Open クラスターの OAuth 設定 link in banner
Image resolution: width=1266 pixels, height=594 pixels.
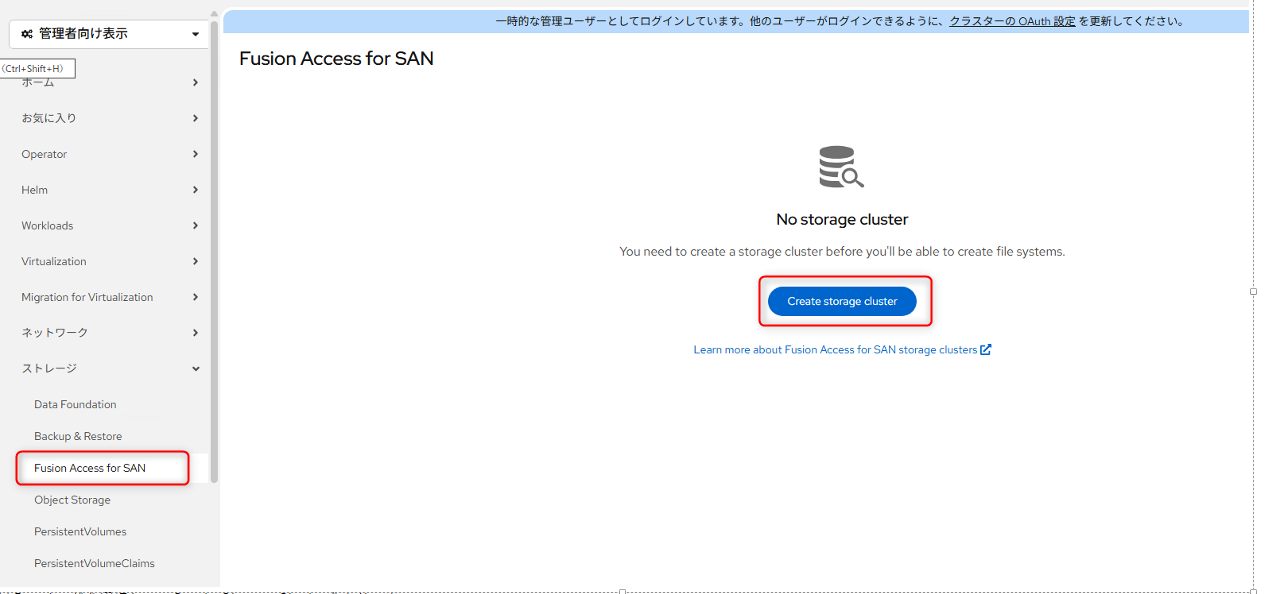point(1012,21)
